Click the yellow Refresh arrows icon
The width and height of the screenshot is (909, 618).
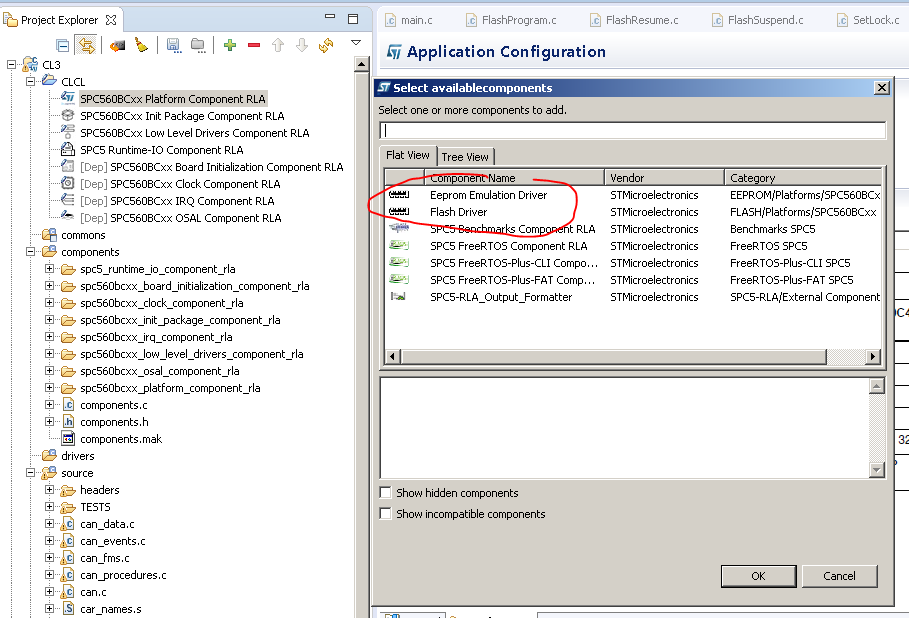click(326, 45)
